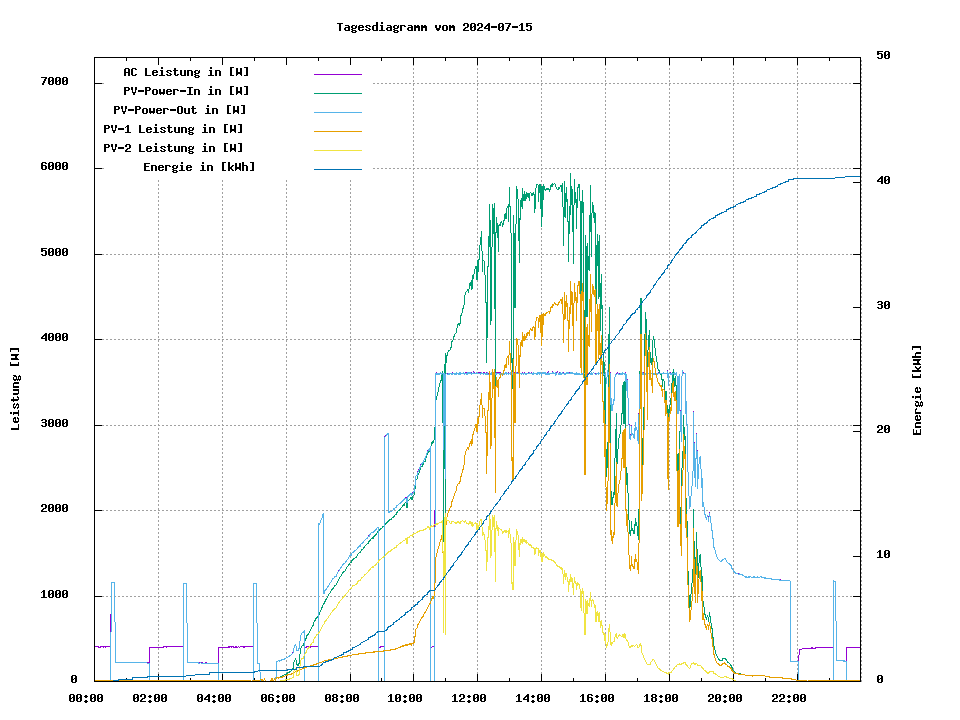Click the Leistung [W] left axis title

16,389
